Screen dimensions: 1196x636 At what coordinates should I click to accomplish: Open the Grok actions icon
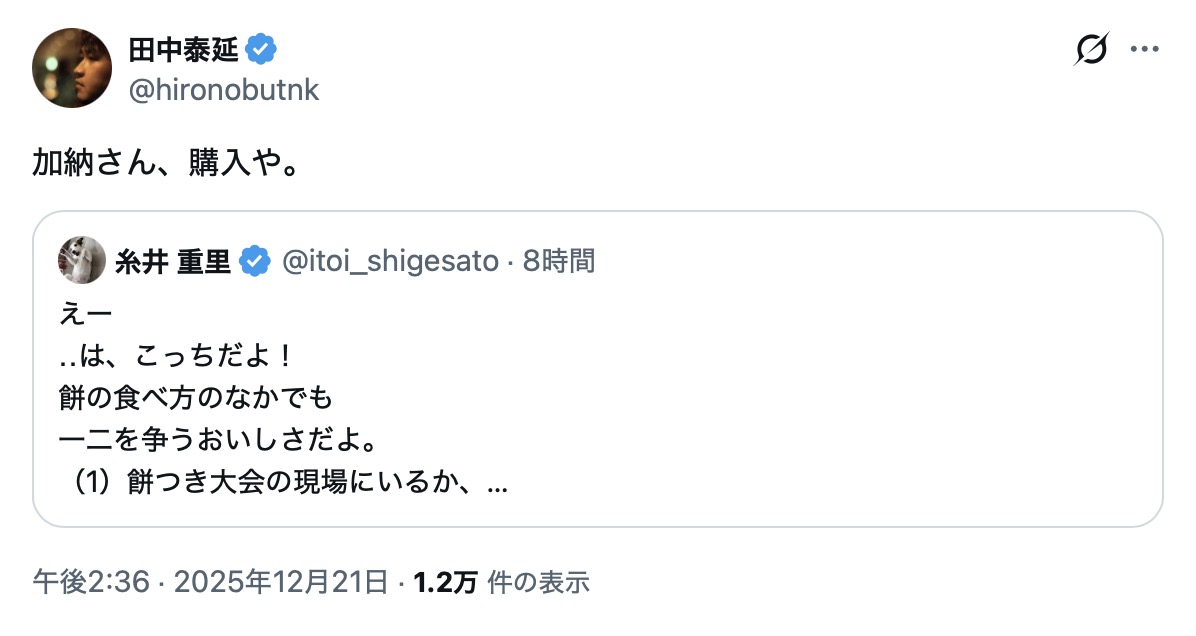click(1091, 49)
